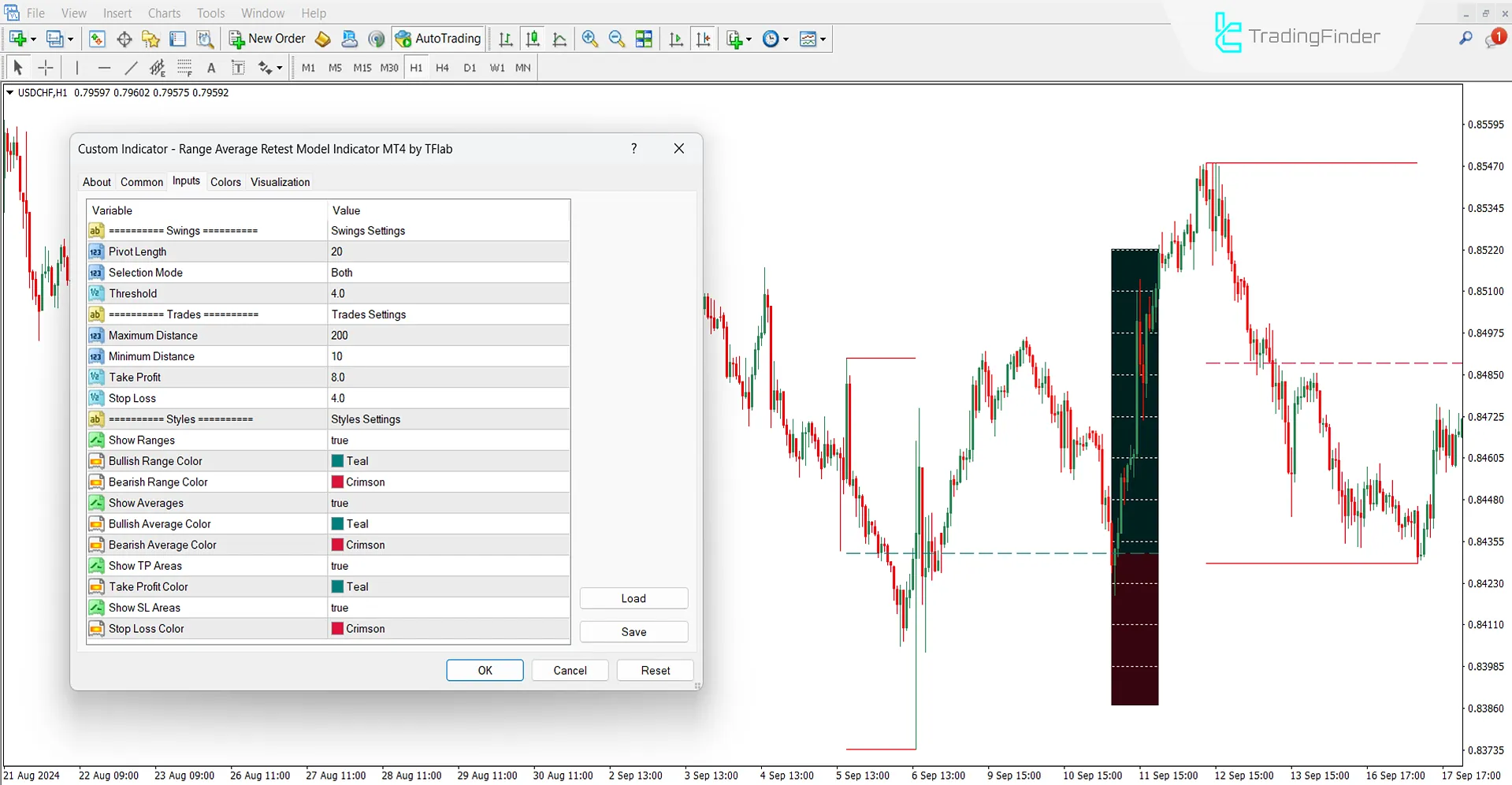Click the Zoom Out magnifier
1512x785 pixels.
pyautogui.click(x=616, y=39)
